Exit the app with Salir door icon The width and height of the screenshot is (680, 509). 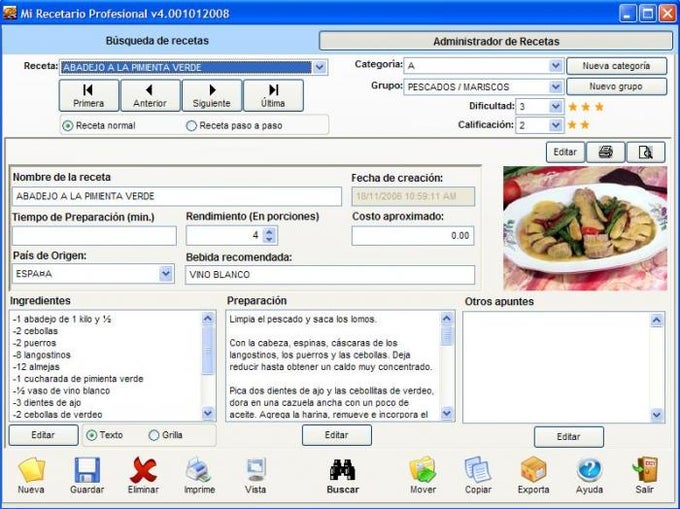pyautogui.click(x=644, y=476)
